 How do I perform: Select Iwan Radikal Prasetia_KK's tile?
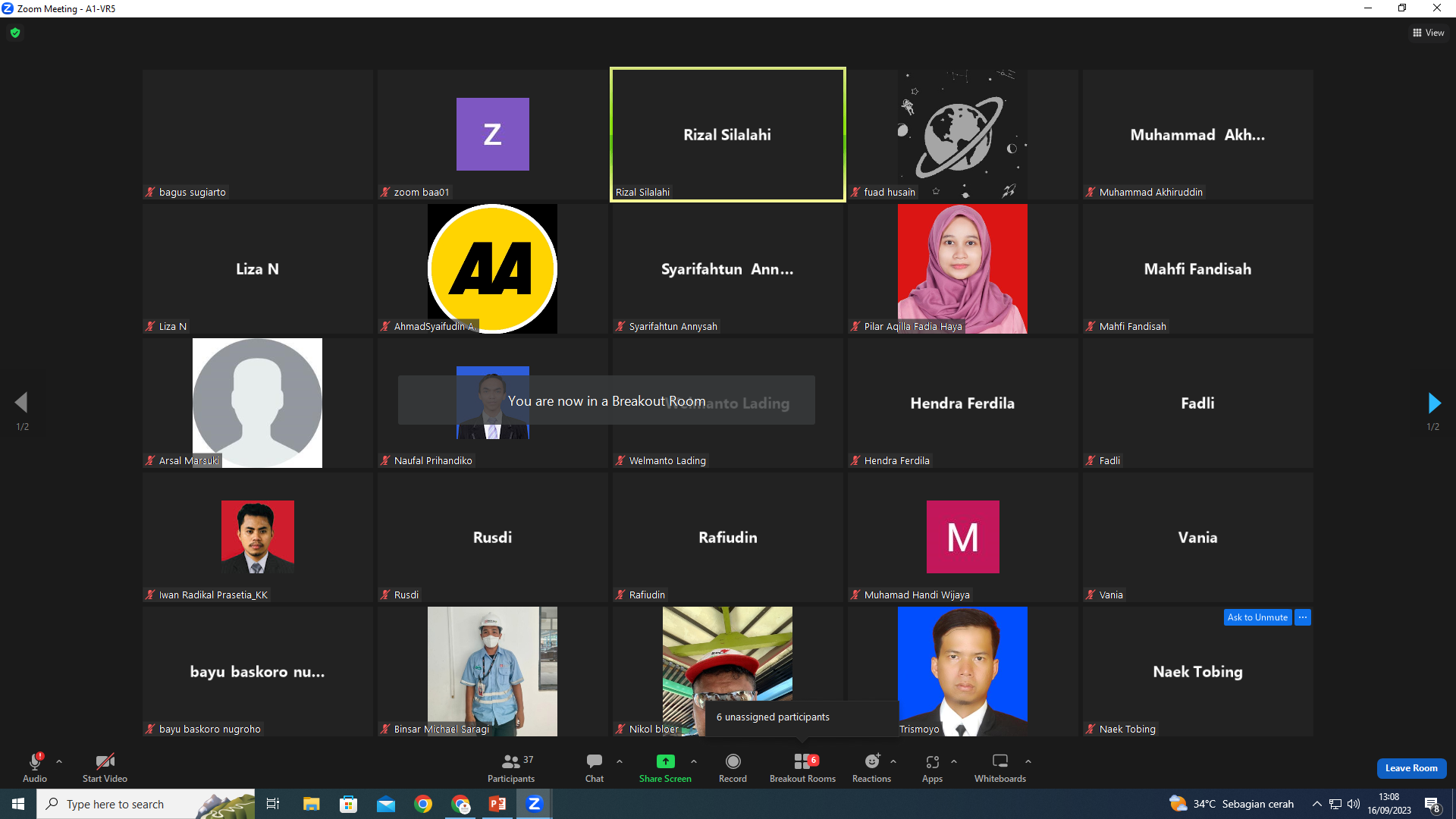258,537
